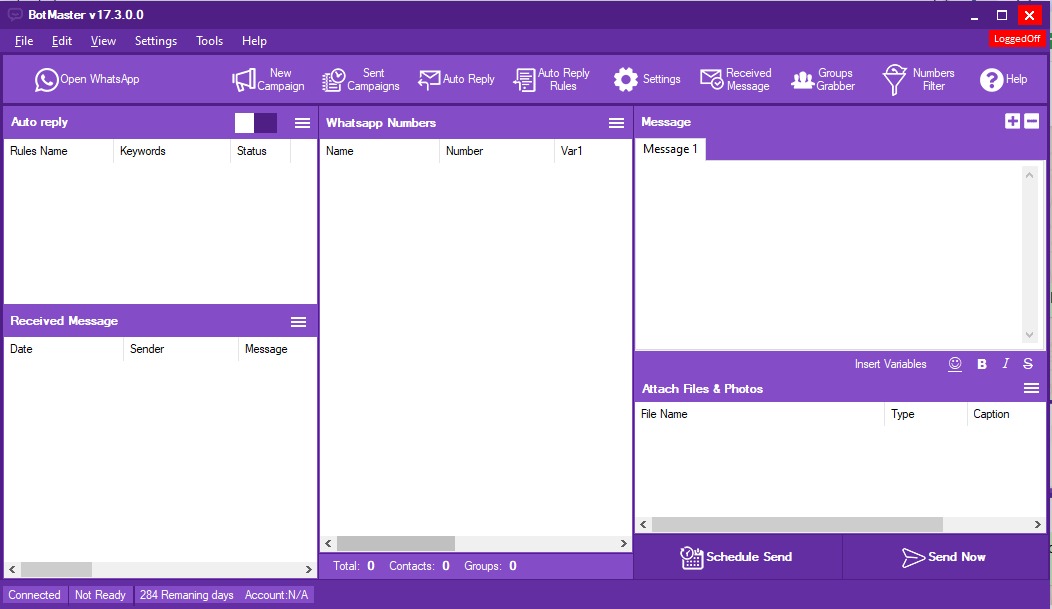Toggle strikethrough text formatting

(x=1028, y=364)
